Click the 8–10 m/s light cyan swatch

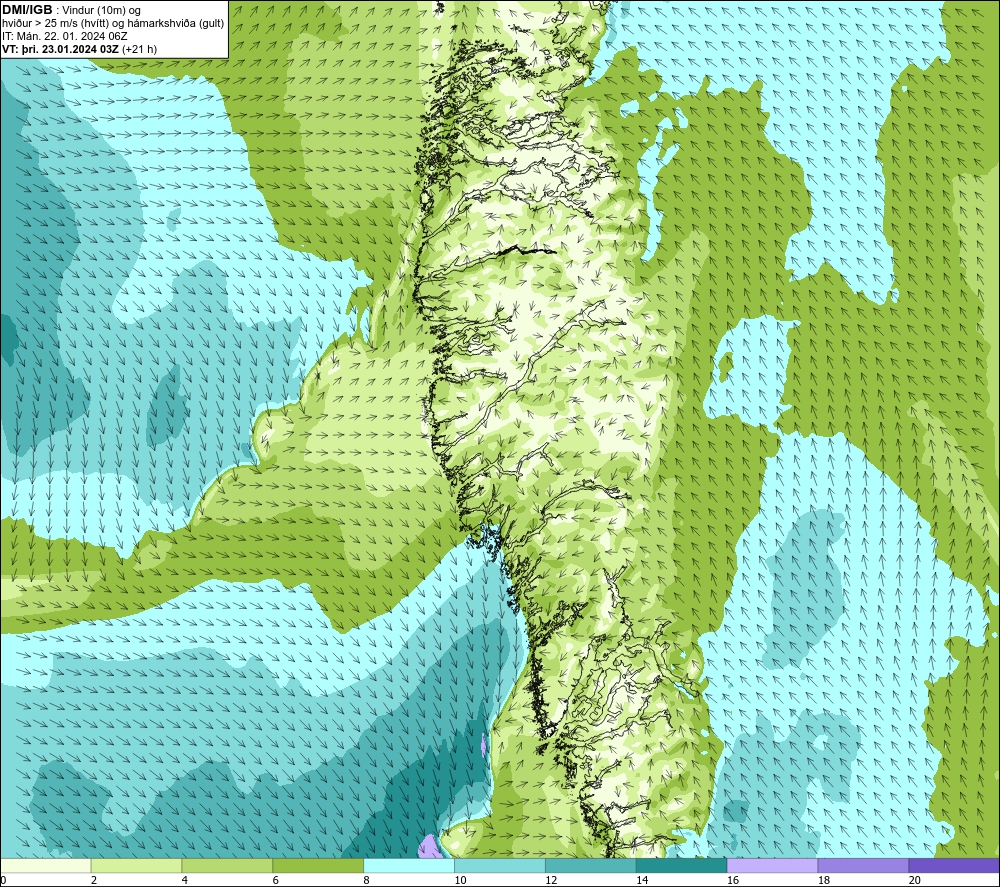click(409, 866)
